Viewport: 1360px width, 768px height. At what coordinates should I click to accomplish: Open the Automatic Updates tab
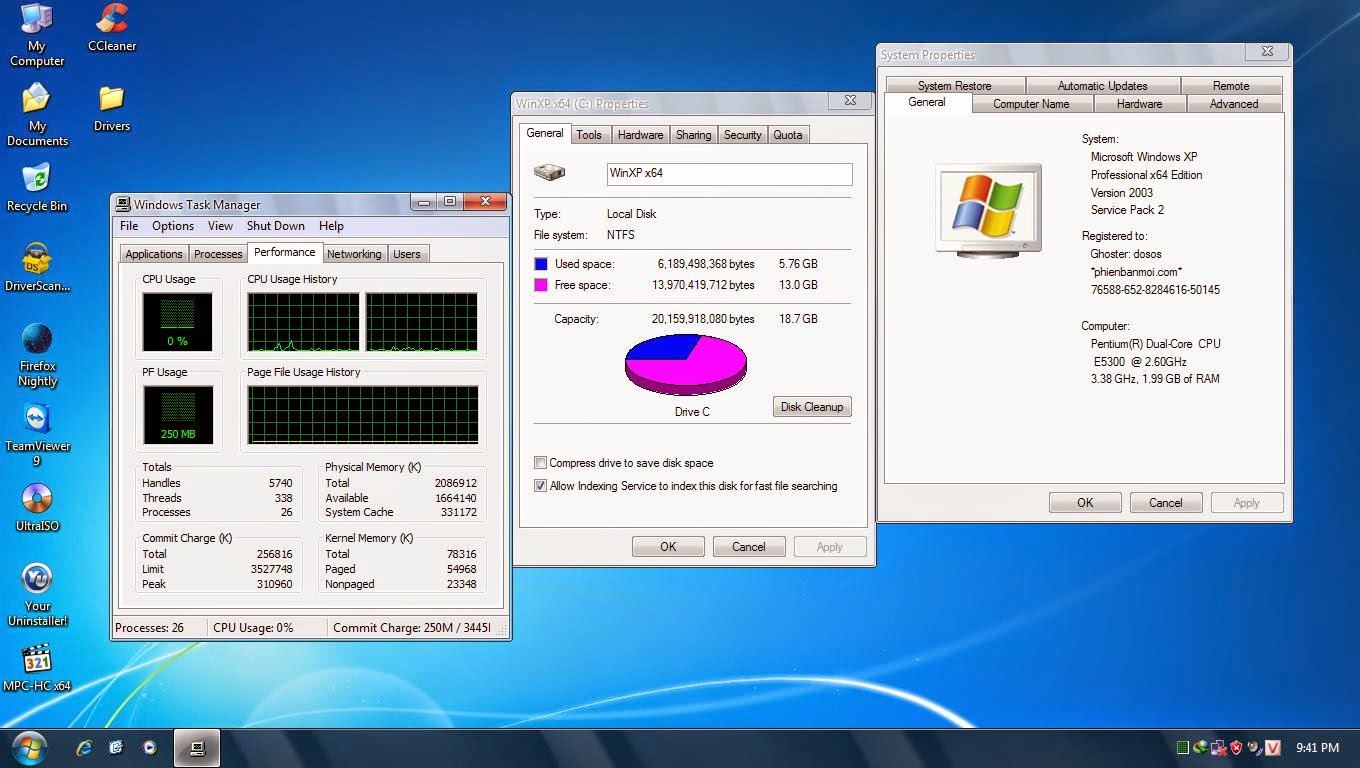[1102, 86]
